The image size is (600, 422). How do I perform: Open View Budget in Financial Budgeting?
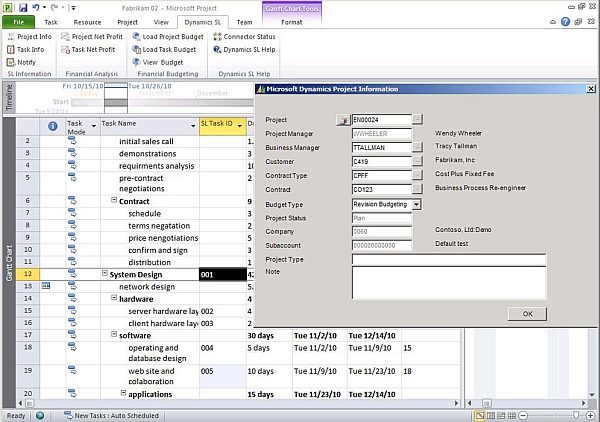[134, 61]
